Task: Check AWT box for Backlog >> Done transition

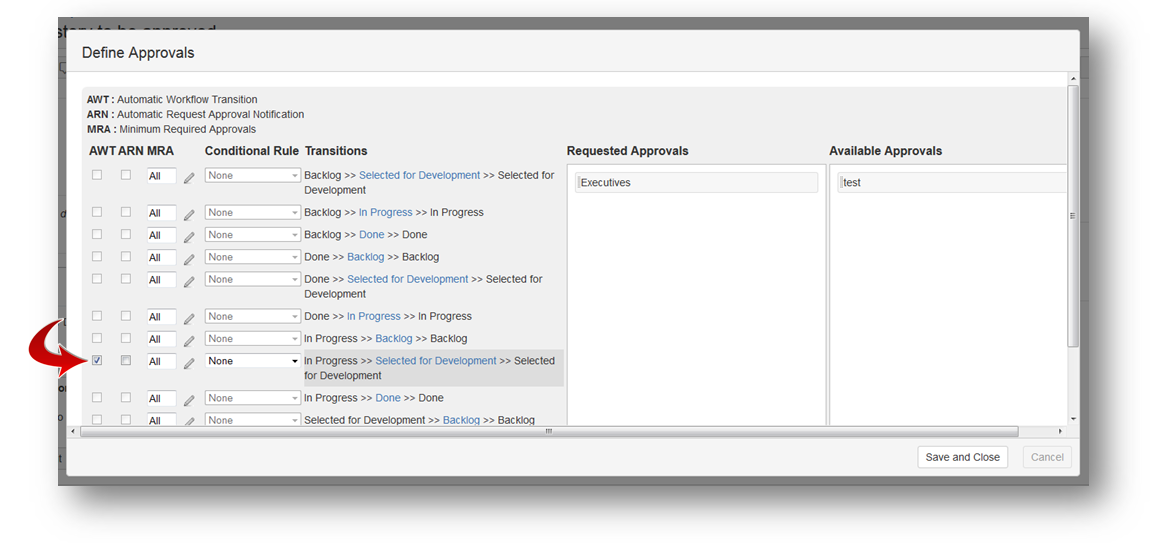Action: click(x=97, y=234)
